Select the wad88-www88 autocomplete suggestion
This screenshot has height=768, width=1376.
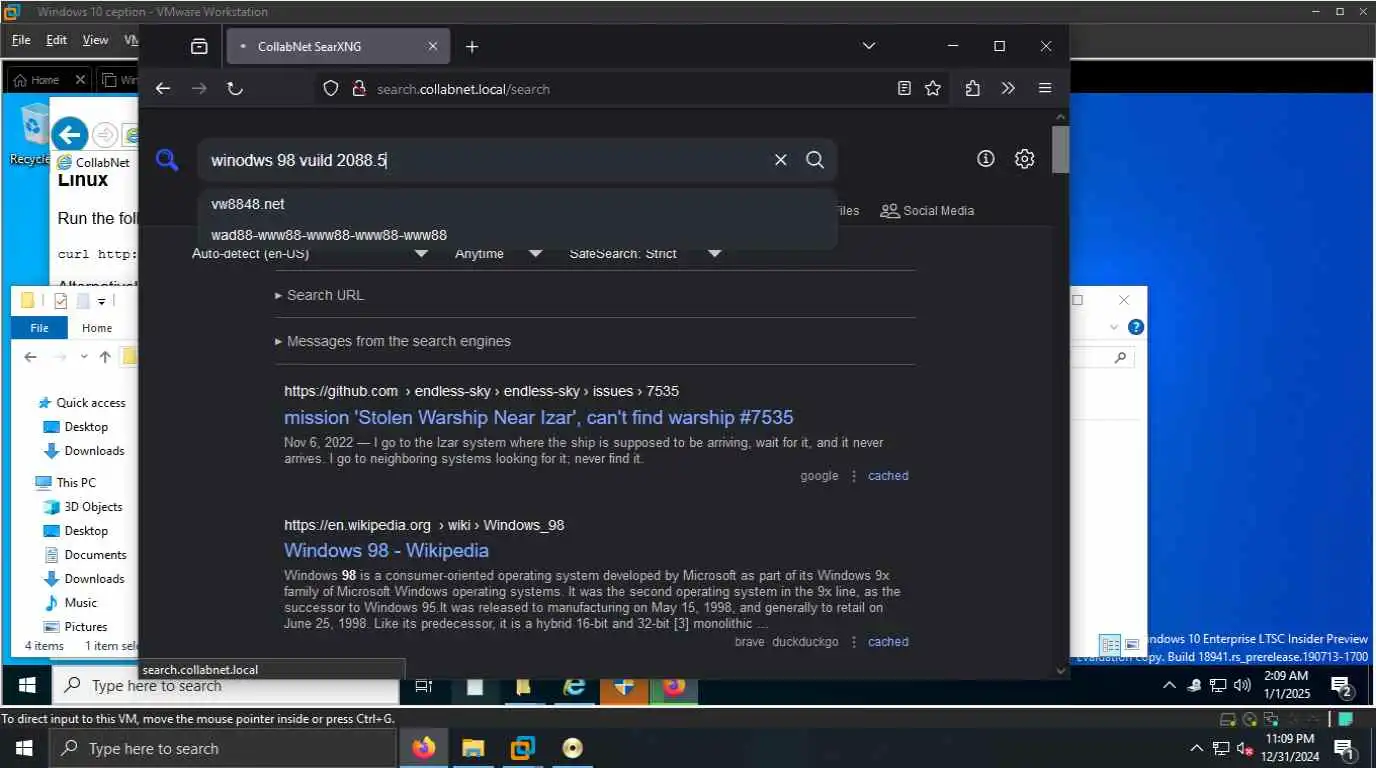pyautogui.click(x=517, y=235)
